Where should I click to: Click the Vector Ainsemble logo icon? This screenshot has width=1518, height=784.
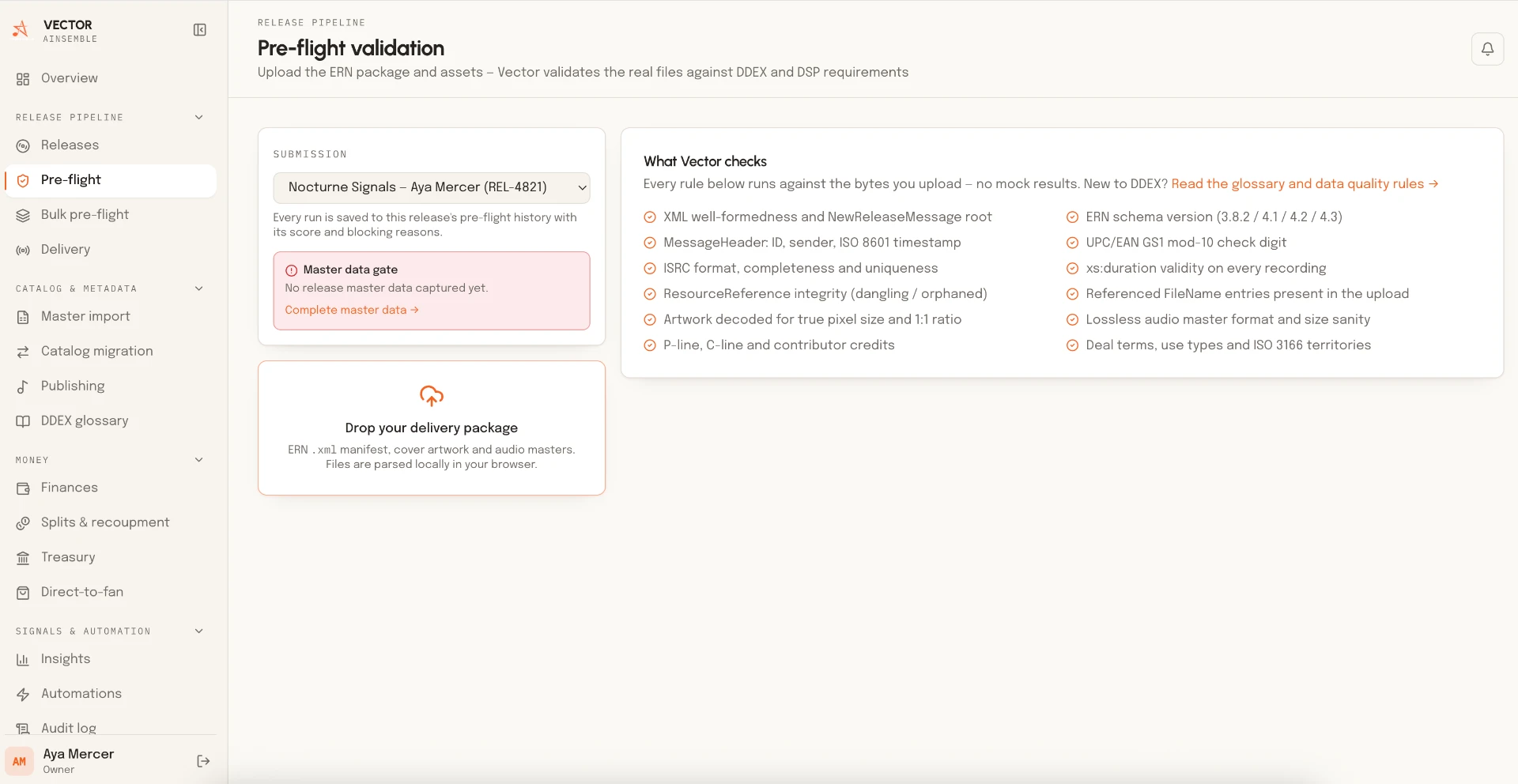[x=21, y=30]
